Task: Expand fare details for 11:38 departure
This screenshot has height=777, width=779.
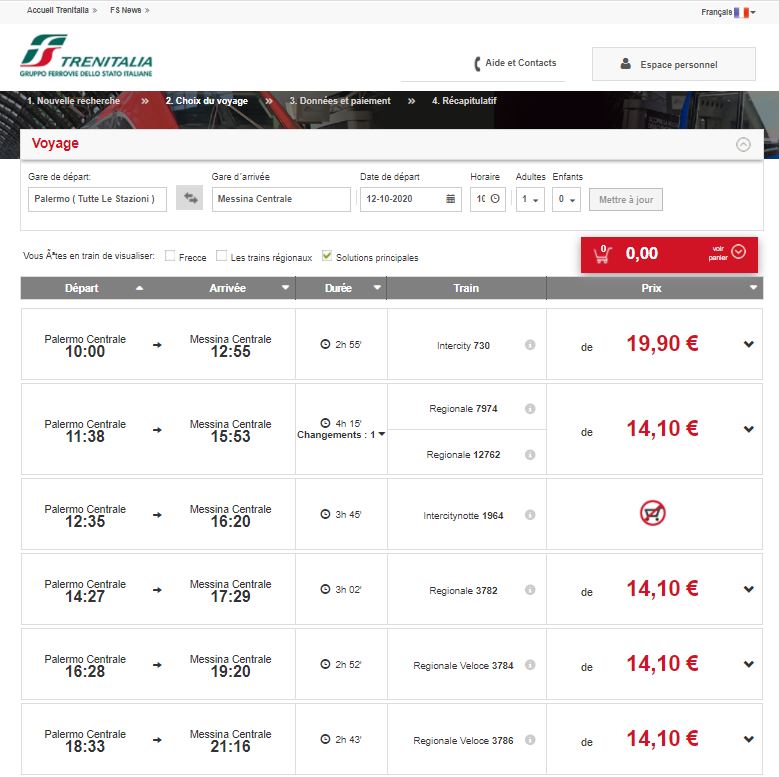Action: (749, 429)
